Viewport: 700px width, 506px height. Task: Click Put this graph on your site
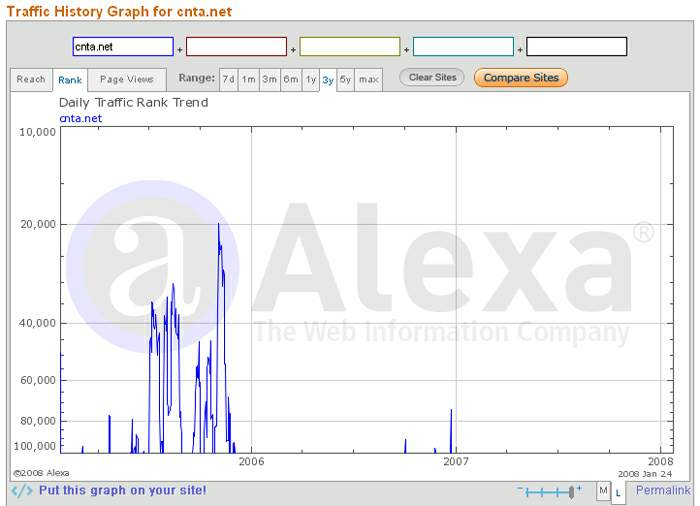point(122,490)
